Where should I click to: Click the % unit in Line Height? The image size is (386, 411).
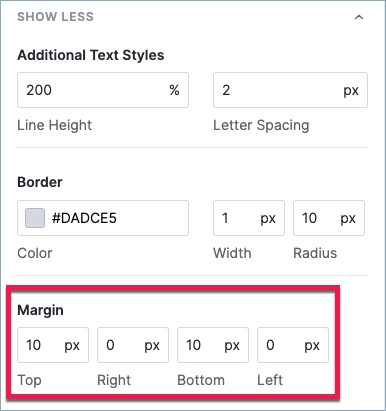click(174, 90)
